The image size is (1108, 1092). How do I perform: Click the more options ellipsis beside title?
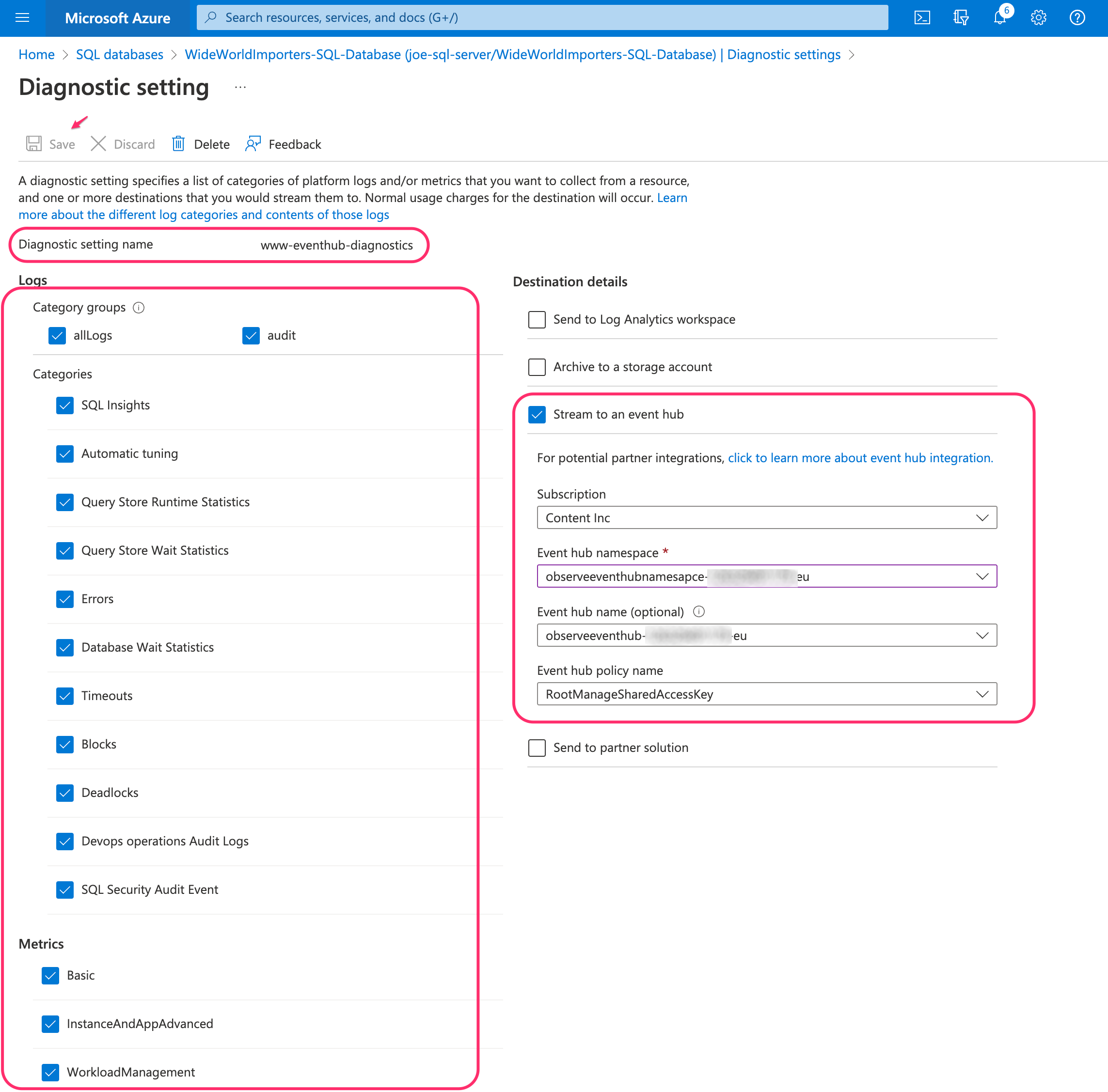click(240, 87)
